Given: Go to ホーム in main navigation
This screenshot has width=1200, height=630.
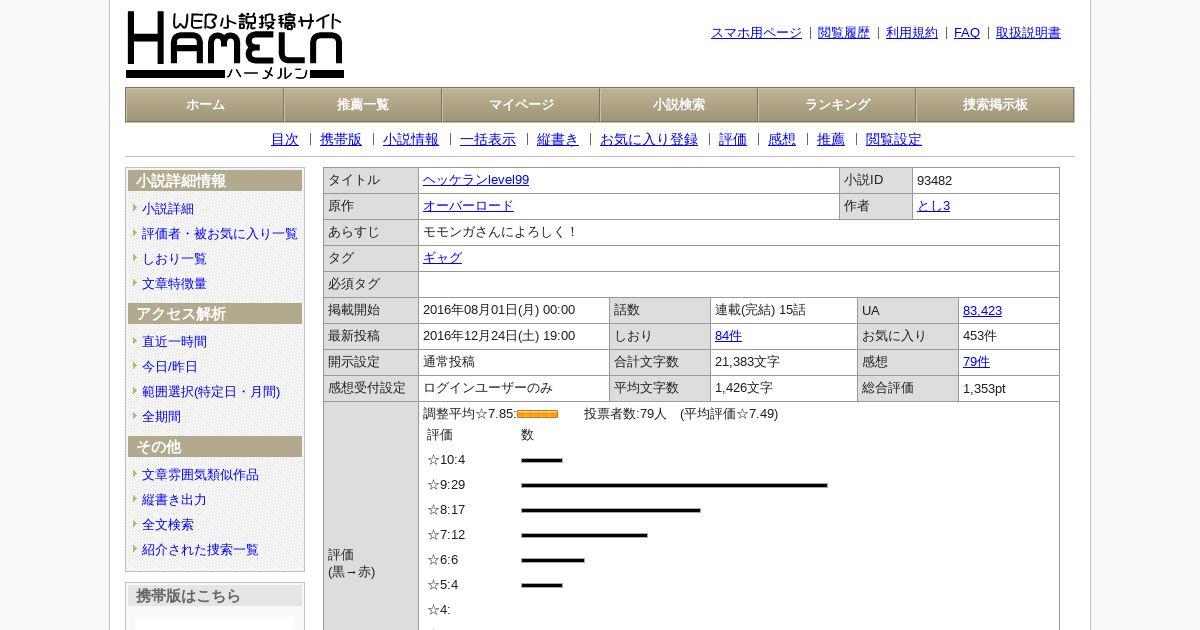Looking at the screenshot, I should (205, 105).
